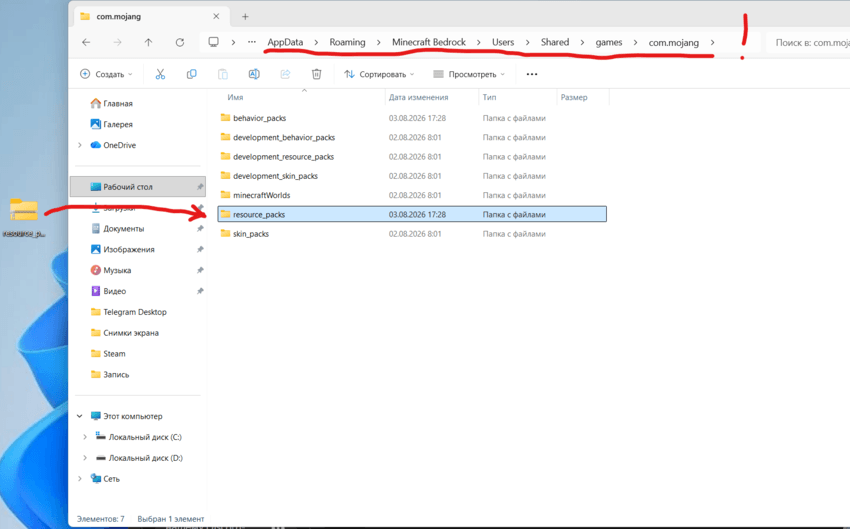Click games in the breadcrumb path

click(x=609, y=42)
